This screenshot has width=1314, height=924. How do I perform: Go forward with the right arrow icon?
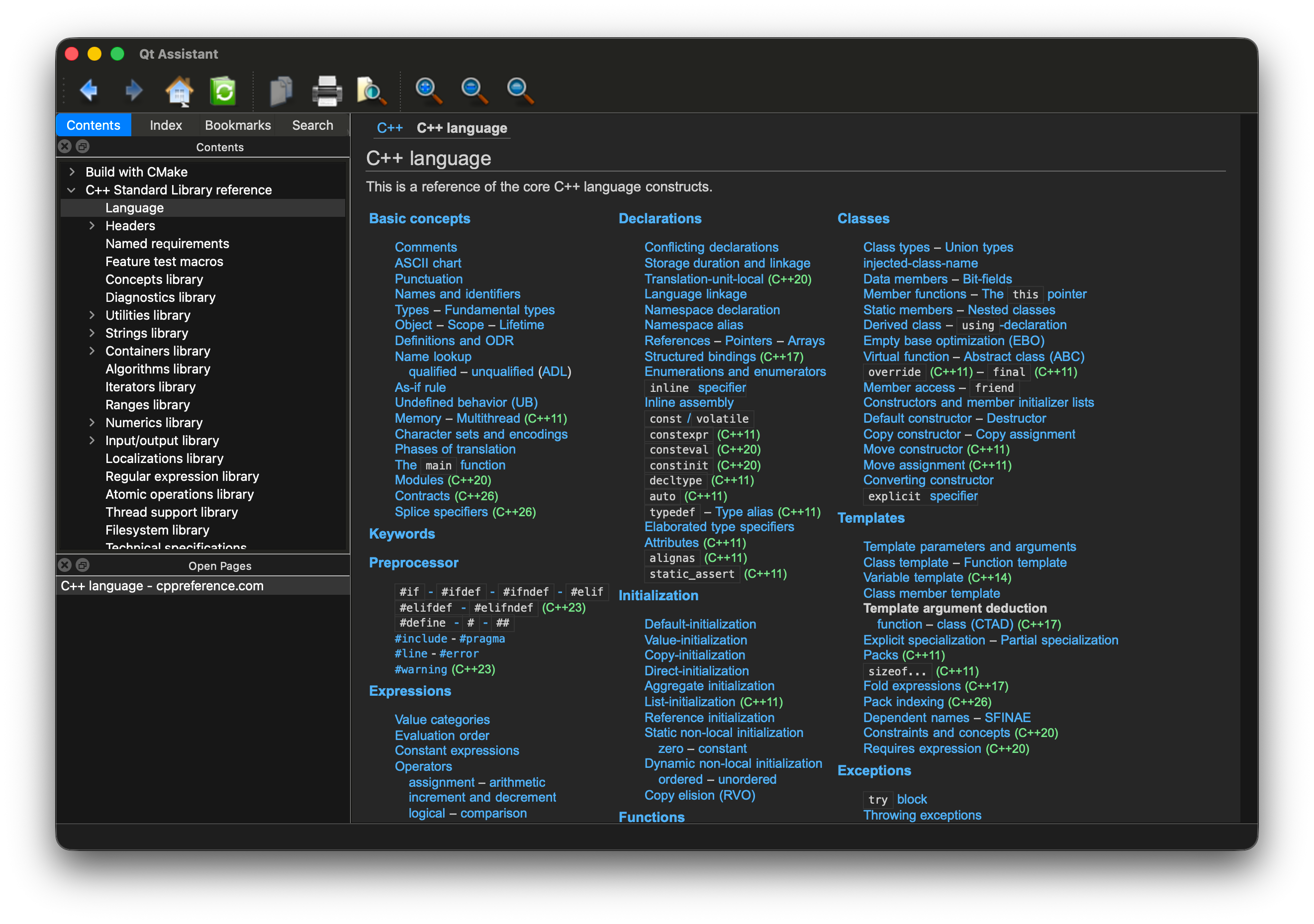click(134, 90)
